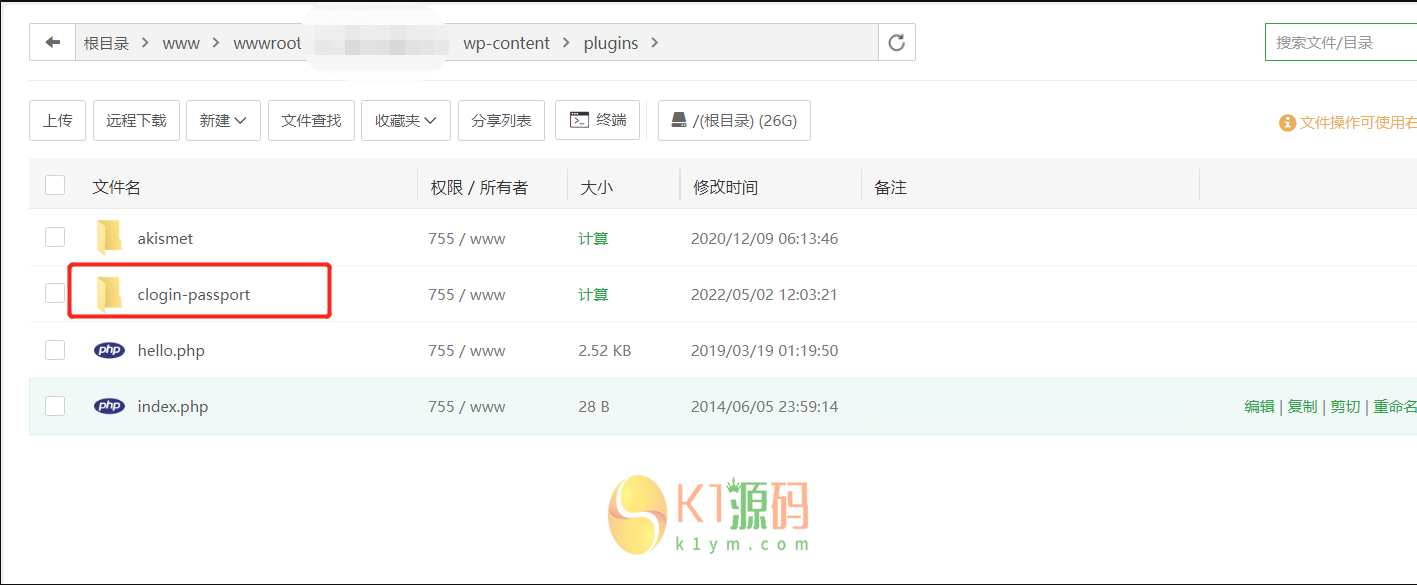Check the clogin-passport row checkbox

click(55, 293)
